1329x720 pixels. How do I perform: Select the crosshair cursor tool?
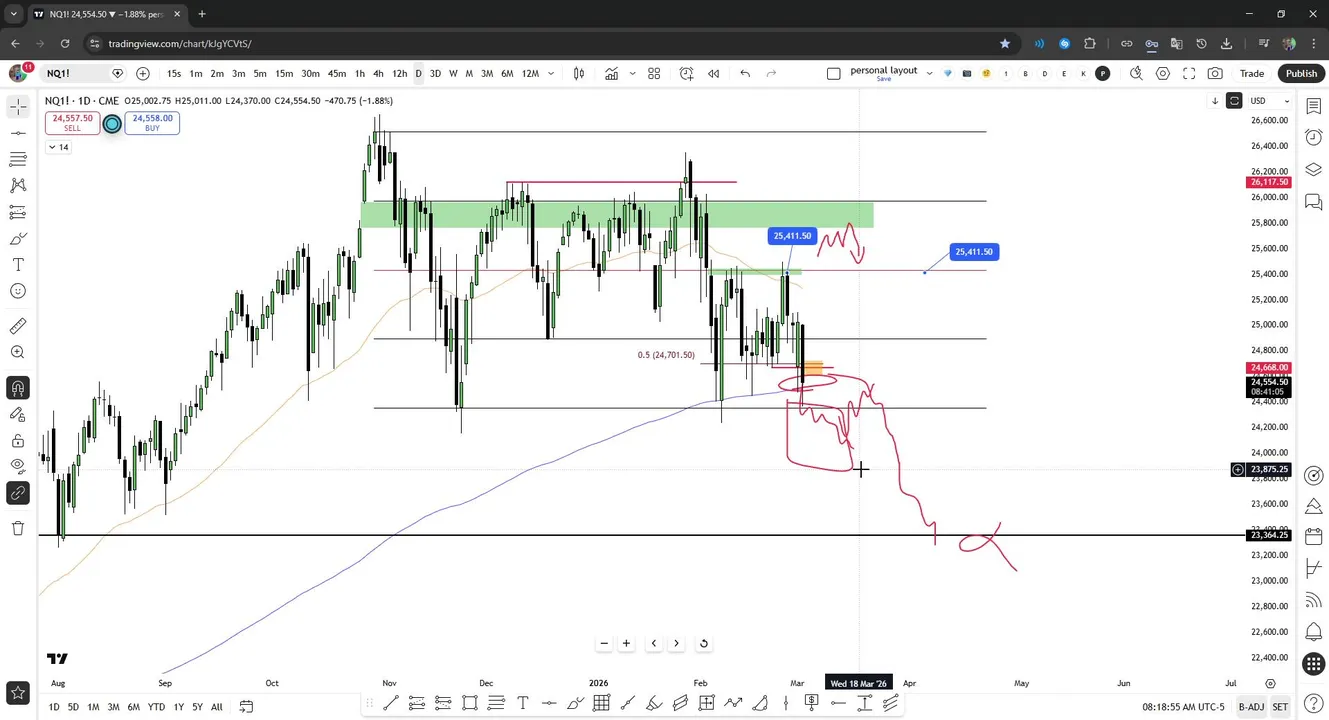tap(18, 107)
